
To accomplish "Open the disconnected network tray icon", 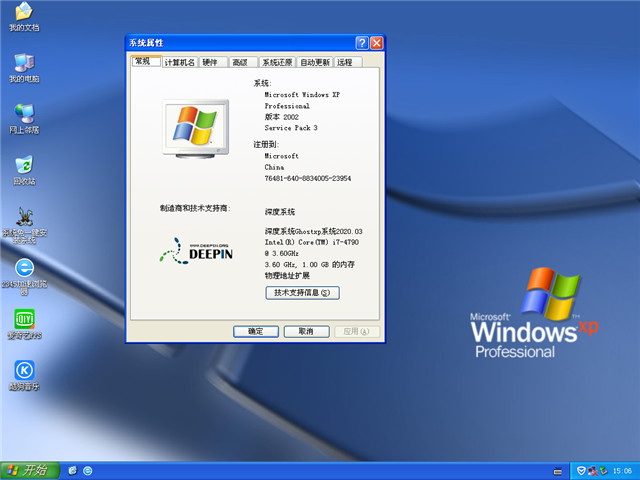I will pos(592,471).
